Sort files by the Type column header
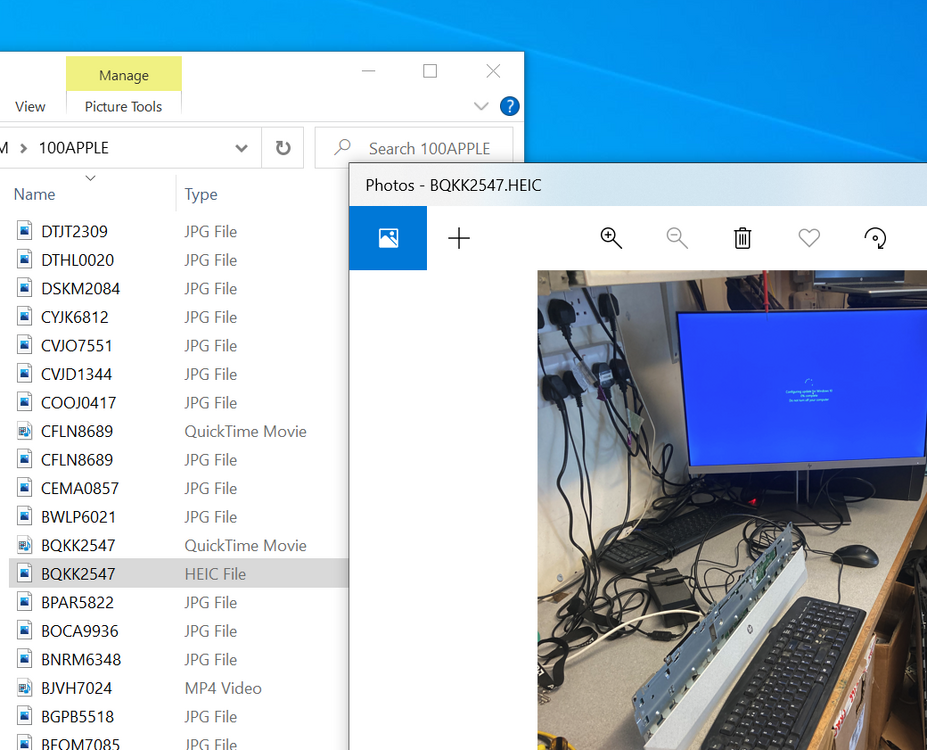The width and height of the screenshot is (927, 750). click(201, 194)
